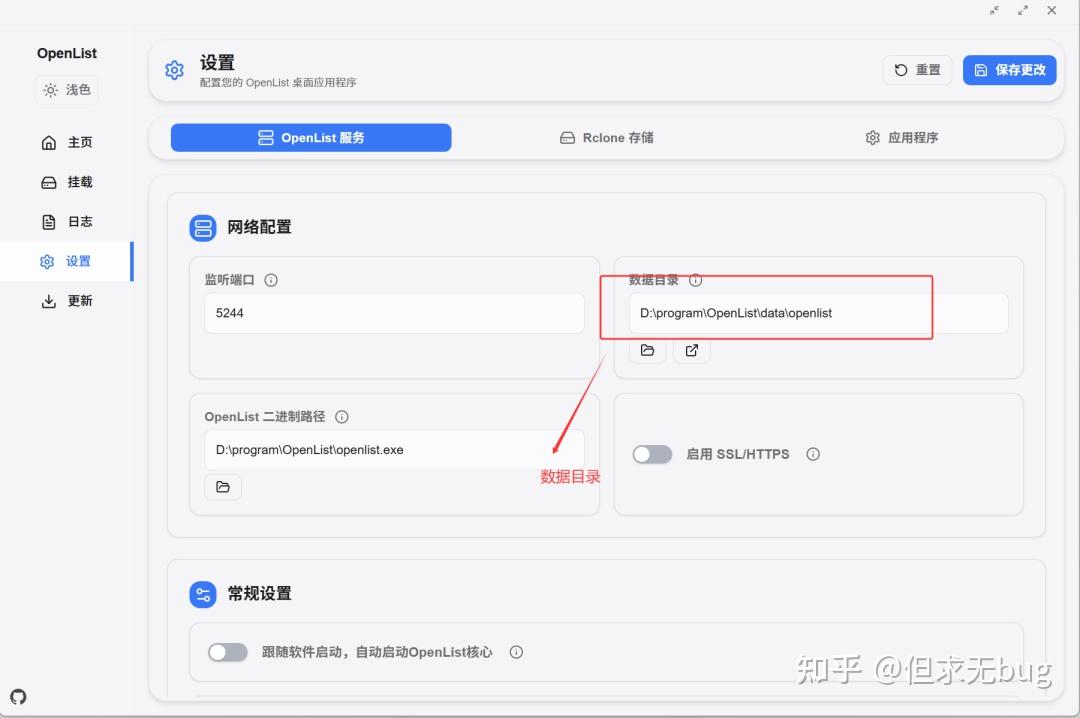
Task: Click info icon beside 自动启动OpenList核心
Action: (516, 652)
